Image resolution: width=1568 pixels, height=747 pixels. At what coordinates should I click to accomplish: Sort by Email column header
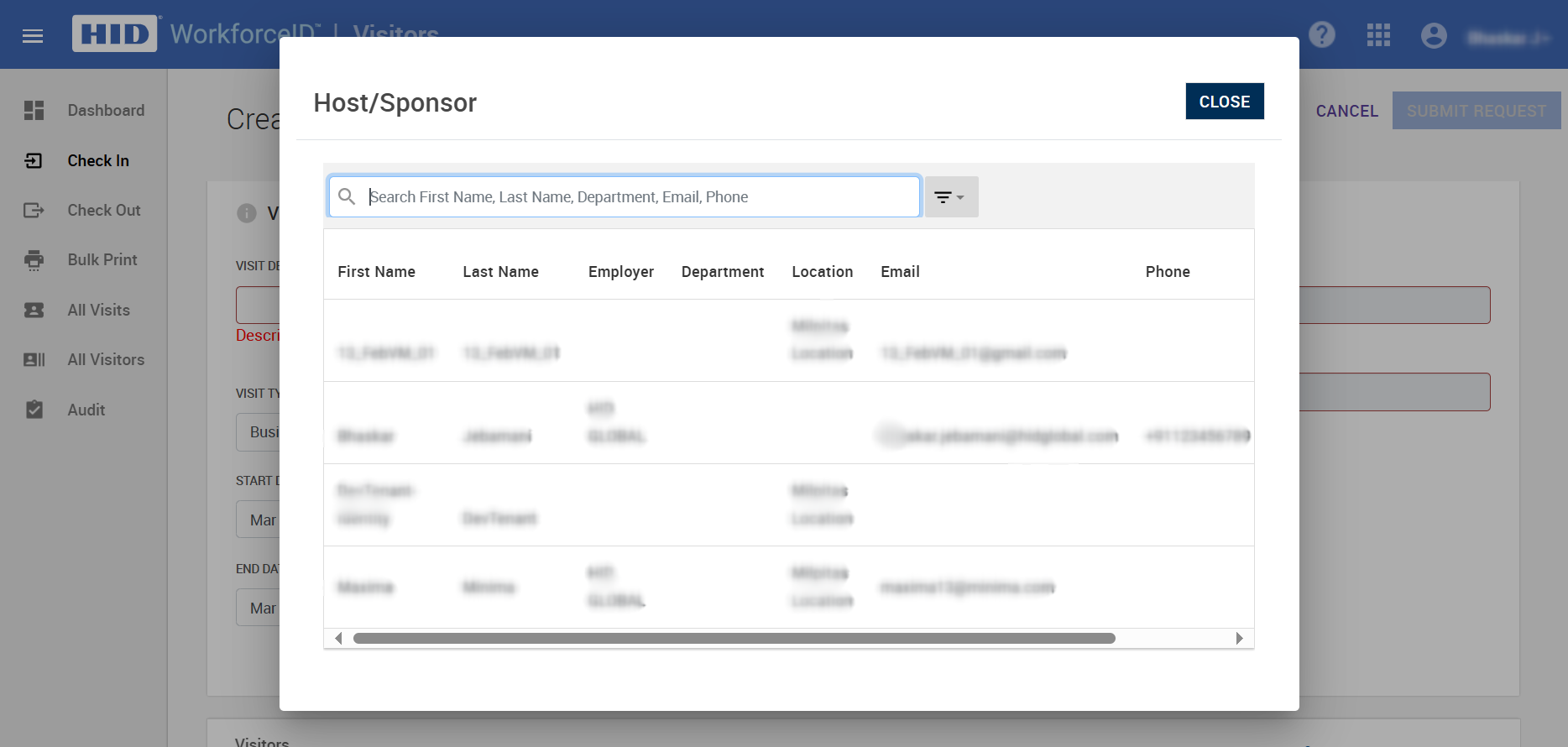(x=900, y=272)
